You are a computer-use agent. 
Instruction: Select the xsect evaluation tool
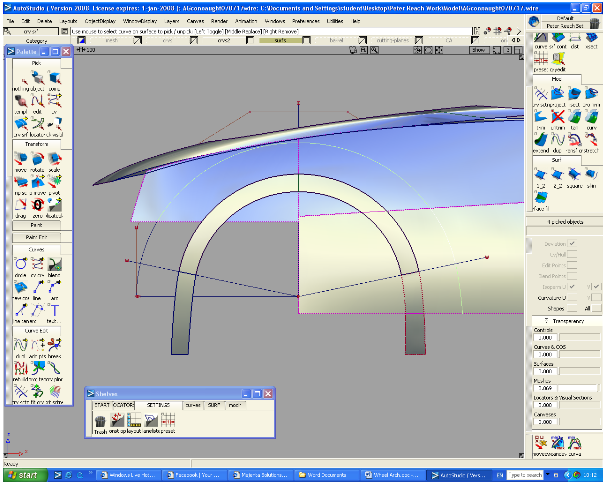click(x=591, y=40)
